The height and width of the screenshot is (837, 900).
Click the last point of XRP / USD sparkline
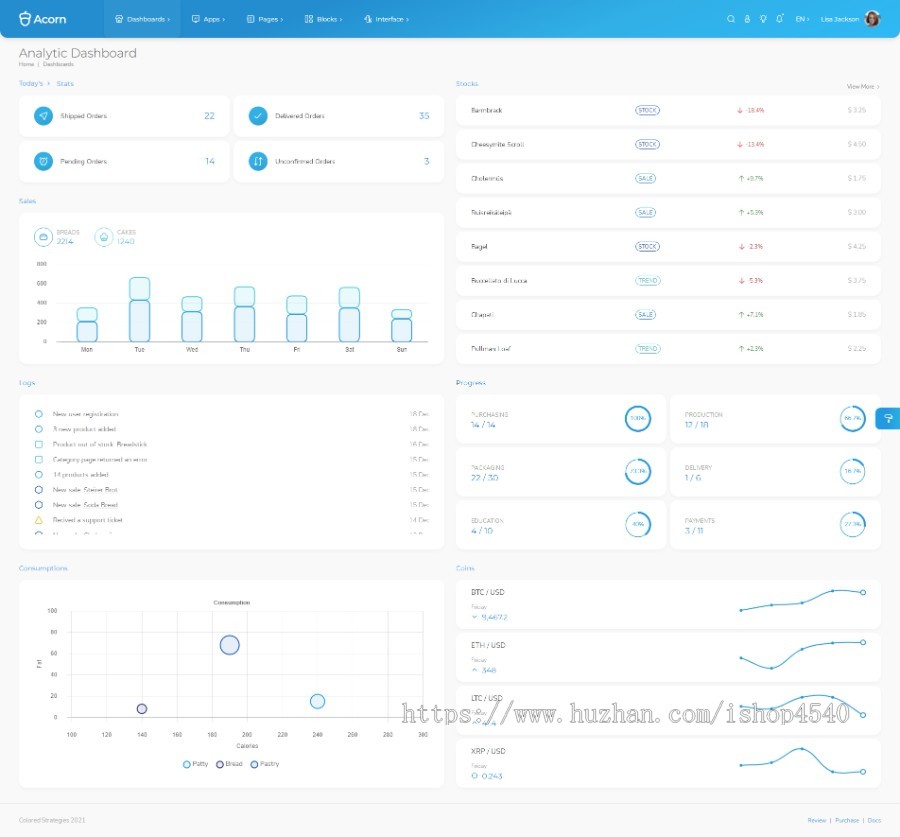tap(863, 772)
